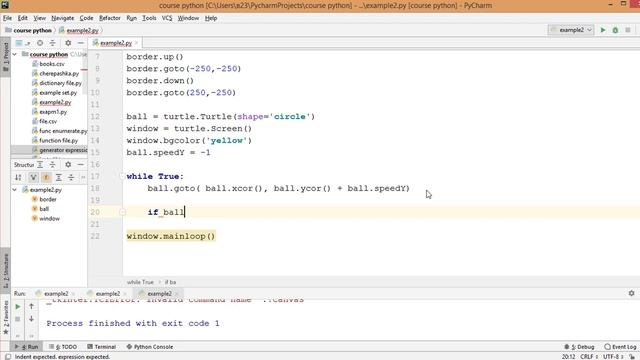
Task: Select the border variable in Structure
Action: 48,199
